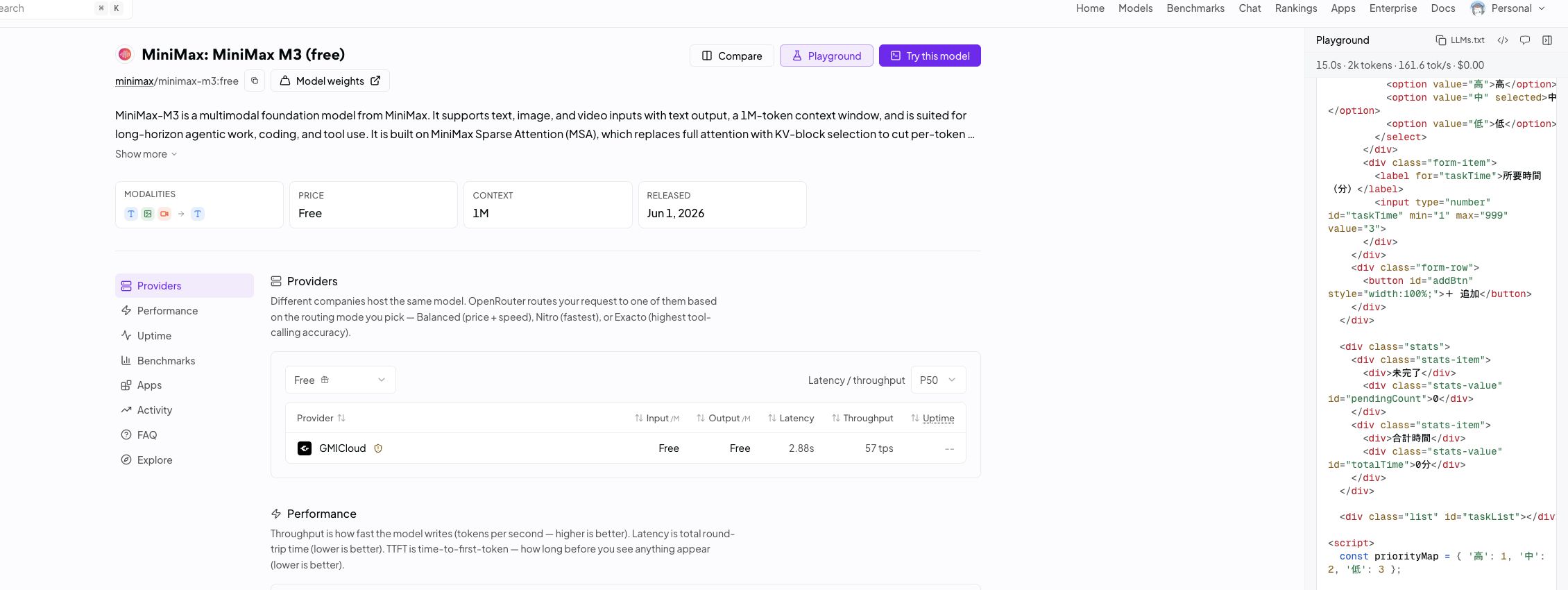Click the 1M context value

coord(481,213)
